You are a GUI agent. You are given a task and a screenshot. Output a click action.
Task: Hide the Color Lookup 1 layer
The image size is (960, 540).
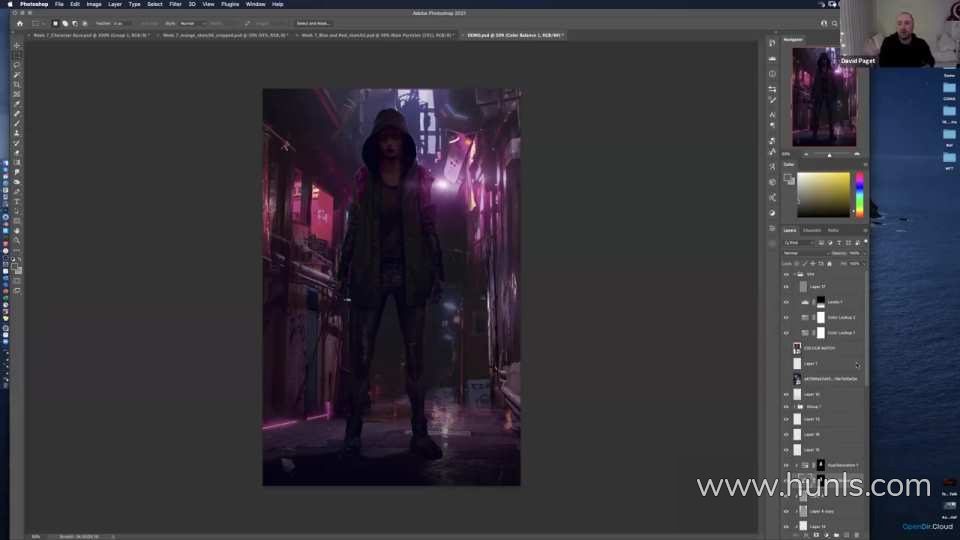(786, 332)
